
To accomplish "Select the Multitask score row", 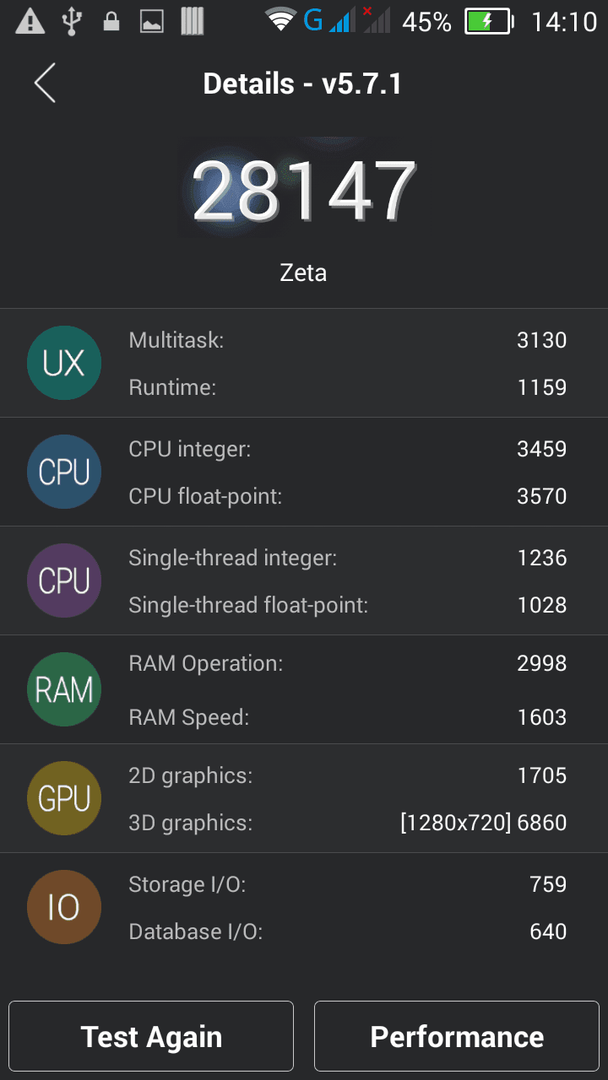I will click(x=348, y=340).
